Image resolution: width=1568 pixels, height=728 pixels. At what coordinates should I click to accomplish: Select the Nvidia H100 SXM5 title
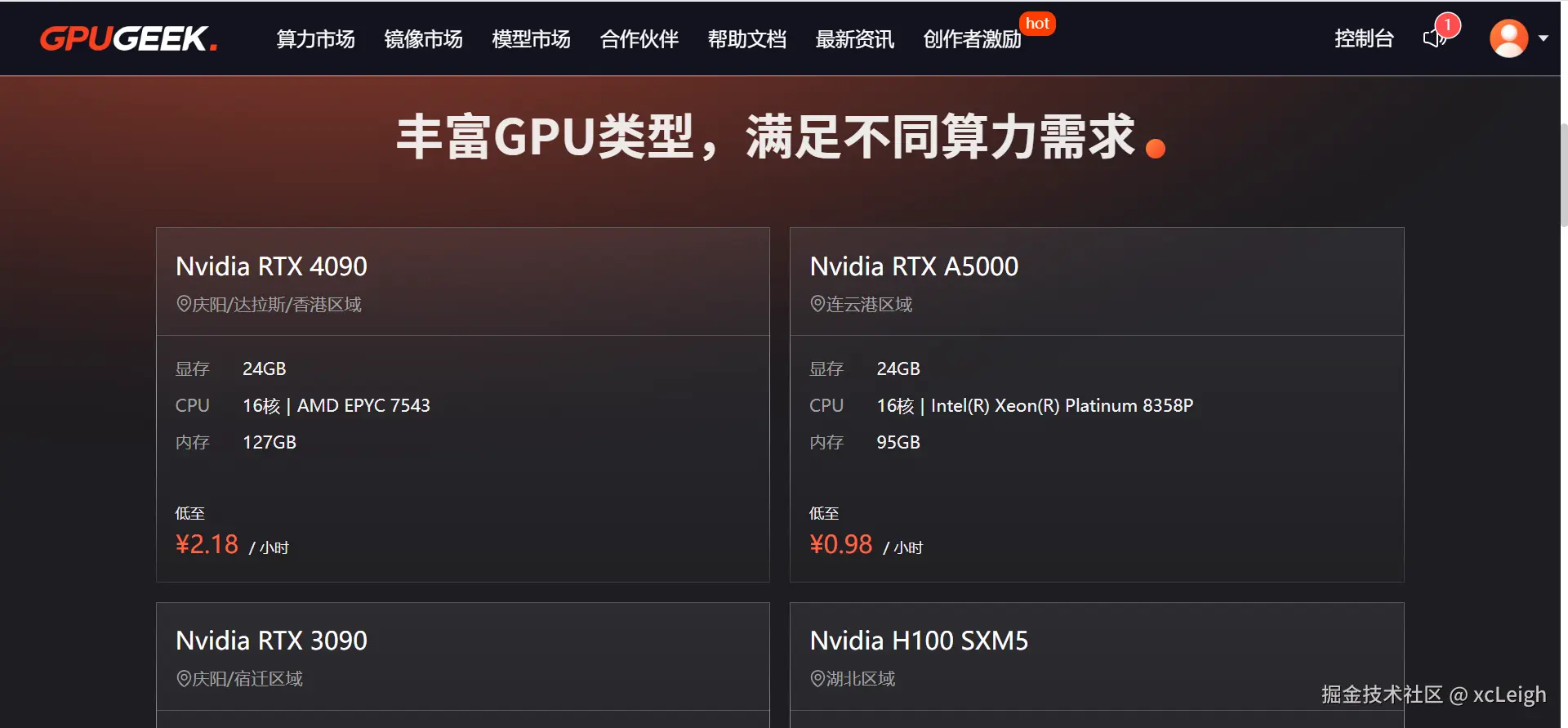point(919,641)
